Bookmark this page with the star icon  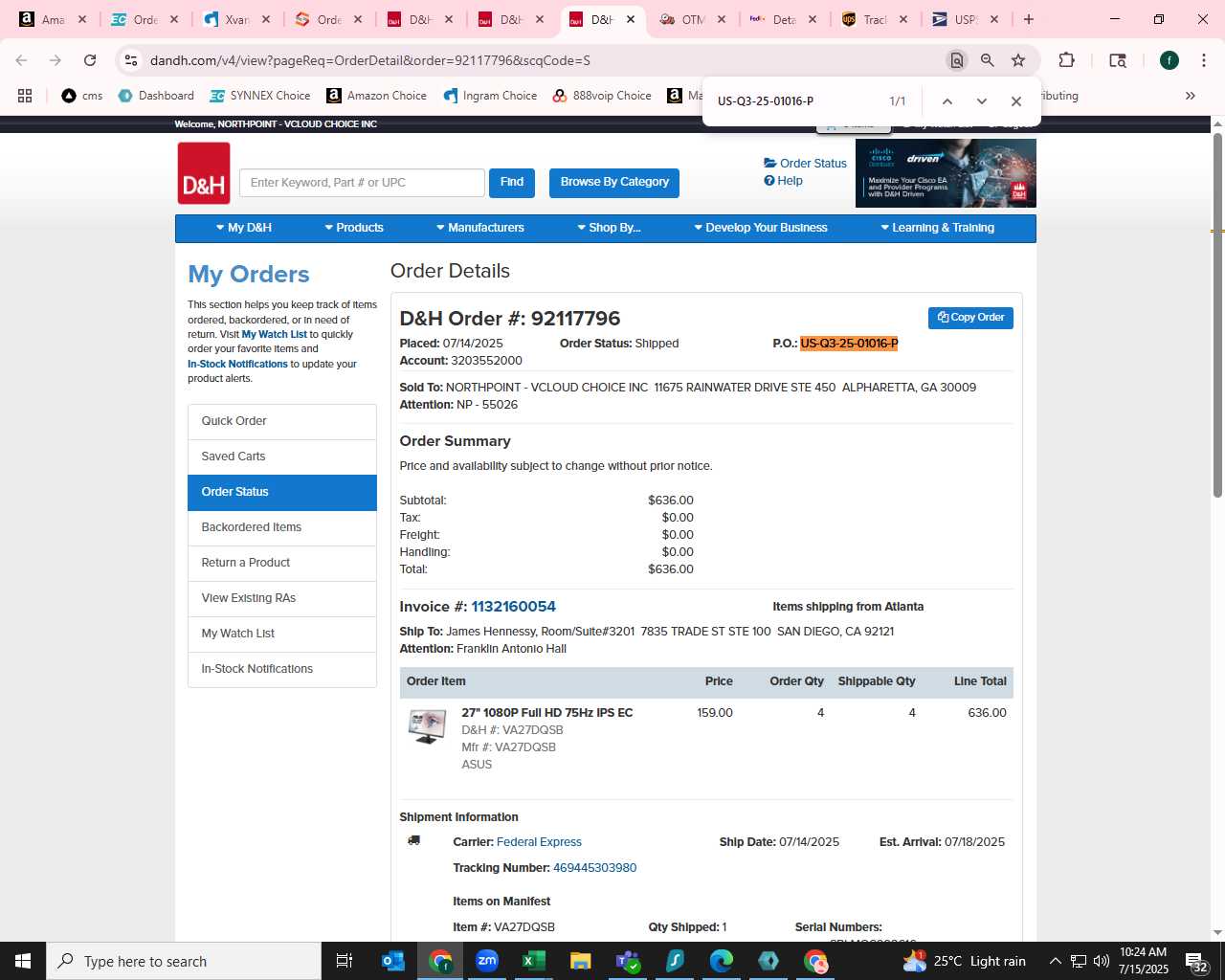(1018, 60)
